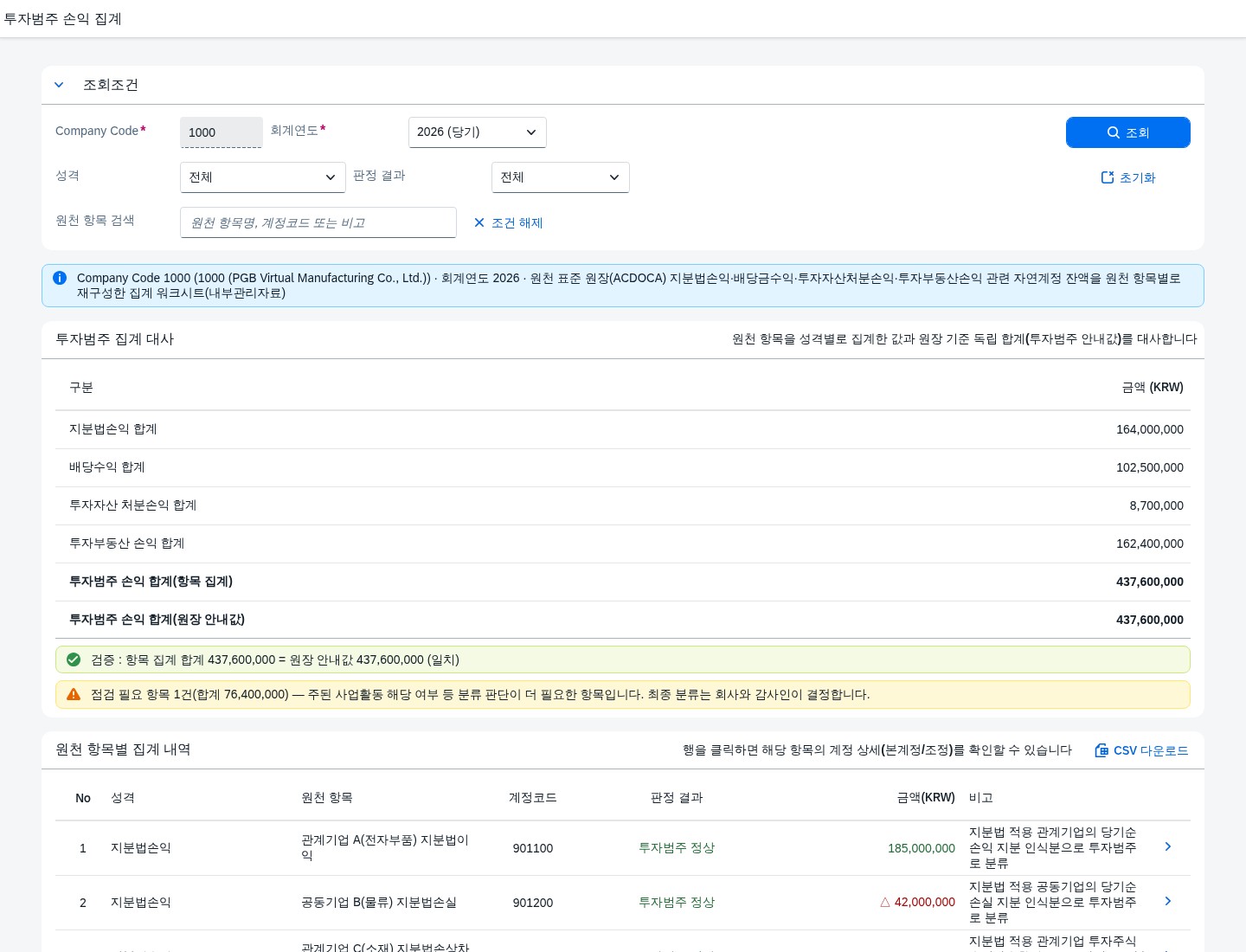Click the 계정코드 column header
This screenshot has width=1246, height=952.
533,798
